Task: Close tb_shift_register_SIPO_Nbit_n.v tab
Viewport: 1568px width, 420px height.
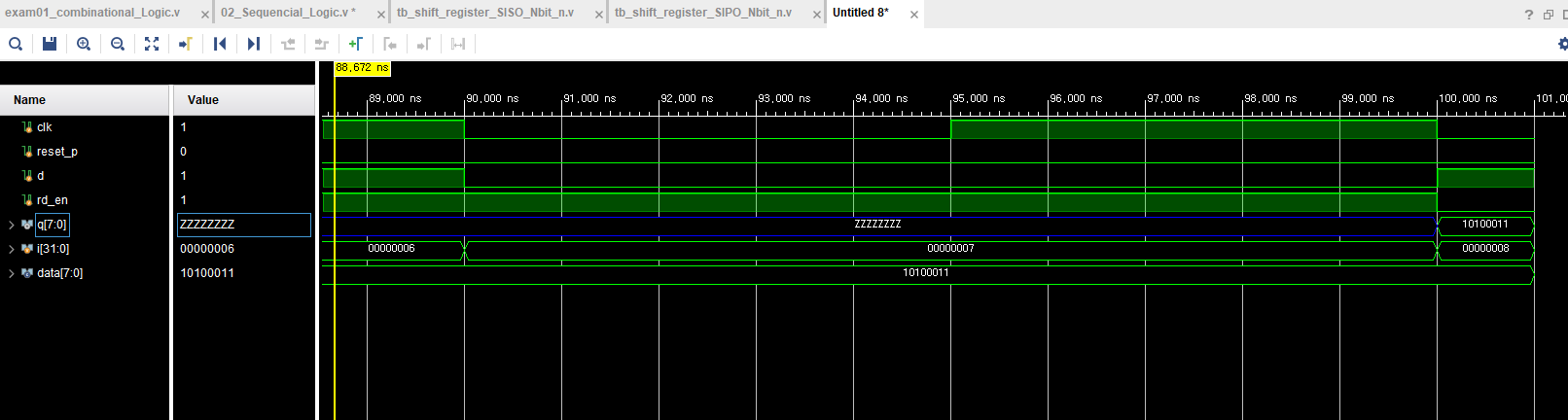Action: click(x=817, y=15)
